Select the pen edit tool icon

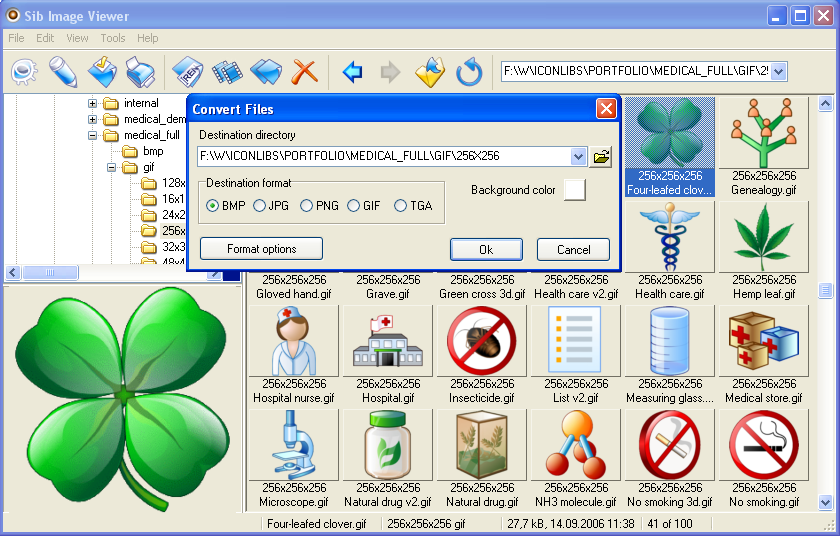(x=63, y=71)
